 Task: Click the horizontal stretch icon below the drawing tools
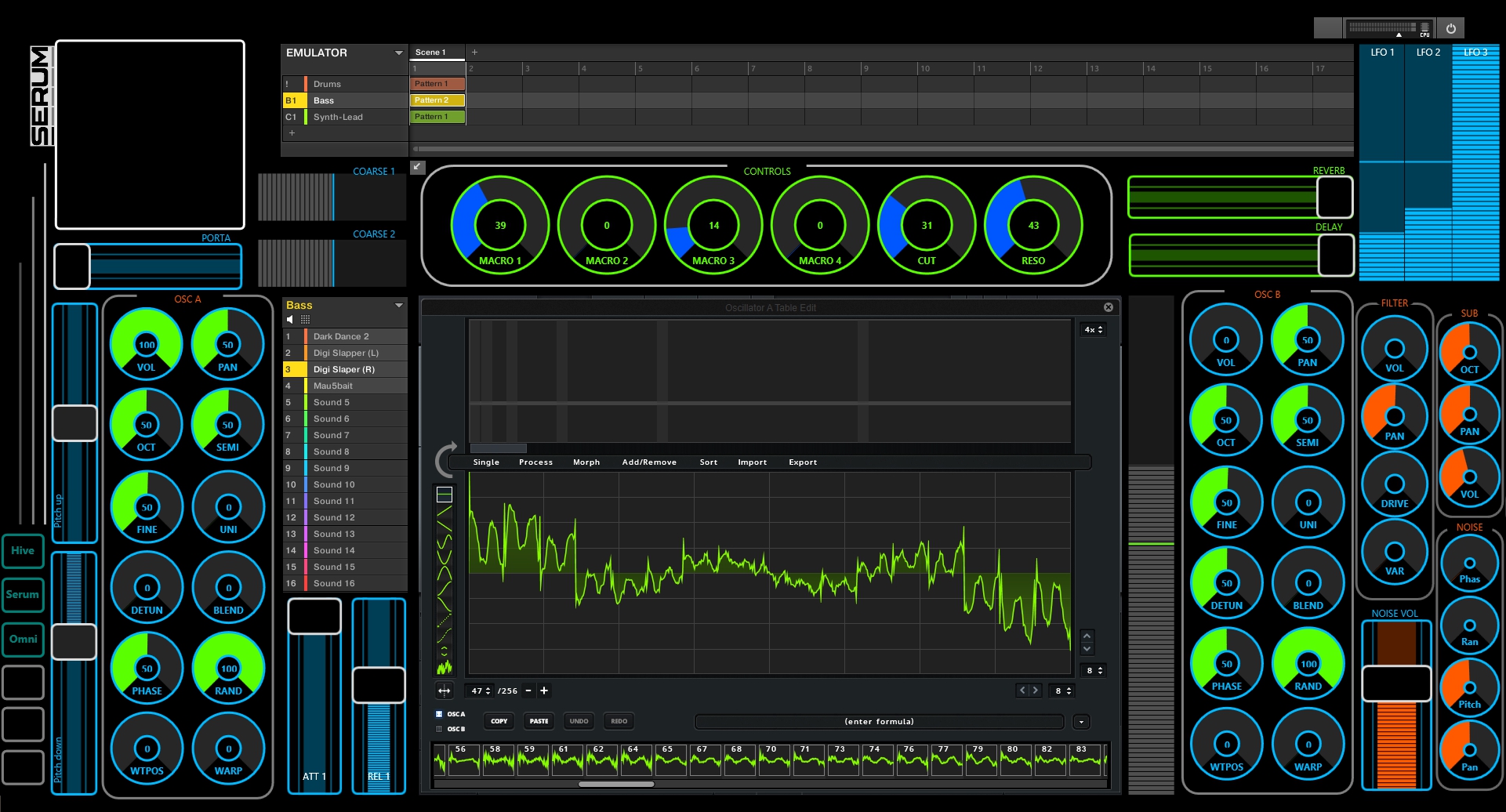(x=445, y=691)
